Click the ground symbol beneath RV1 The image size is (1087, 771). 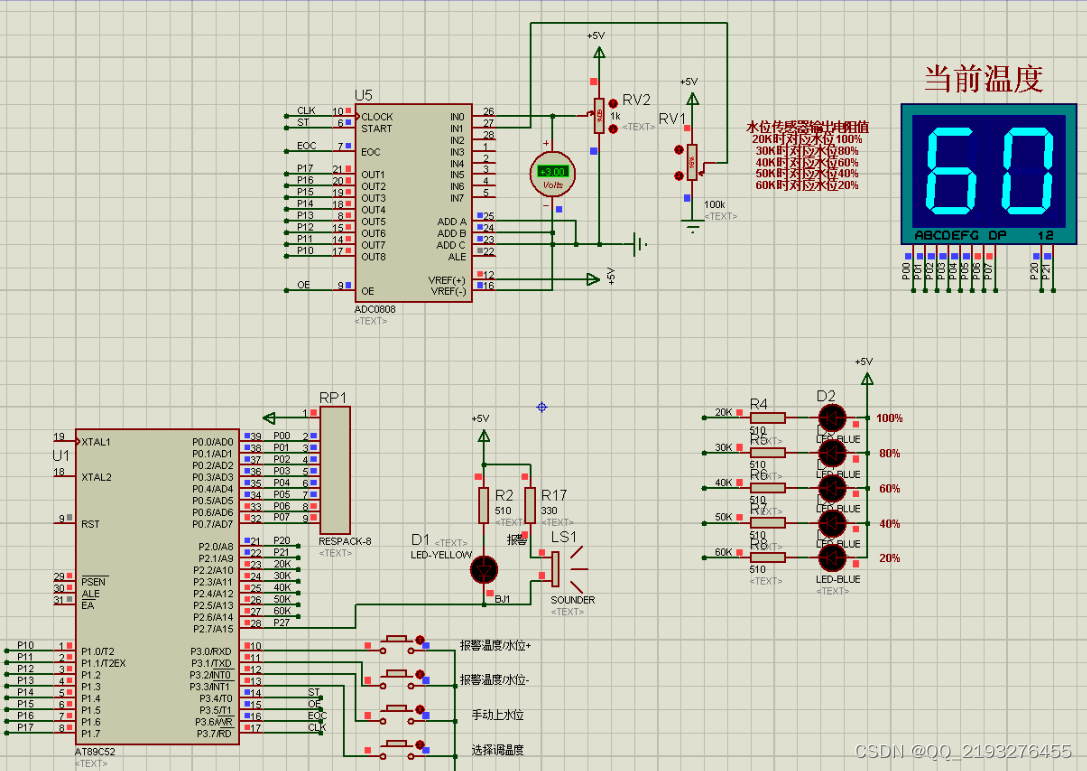pyautogui.click(x=692, y=227)
